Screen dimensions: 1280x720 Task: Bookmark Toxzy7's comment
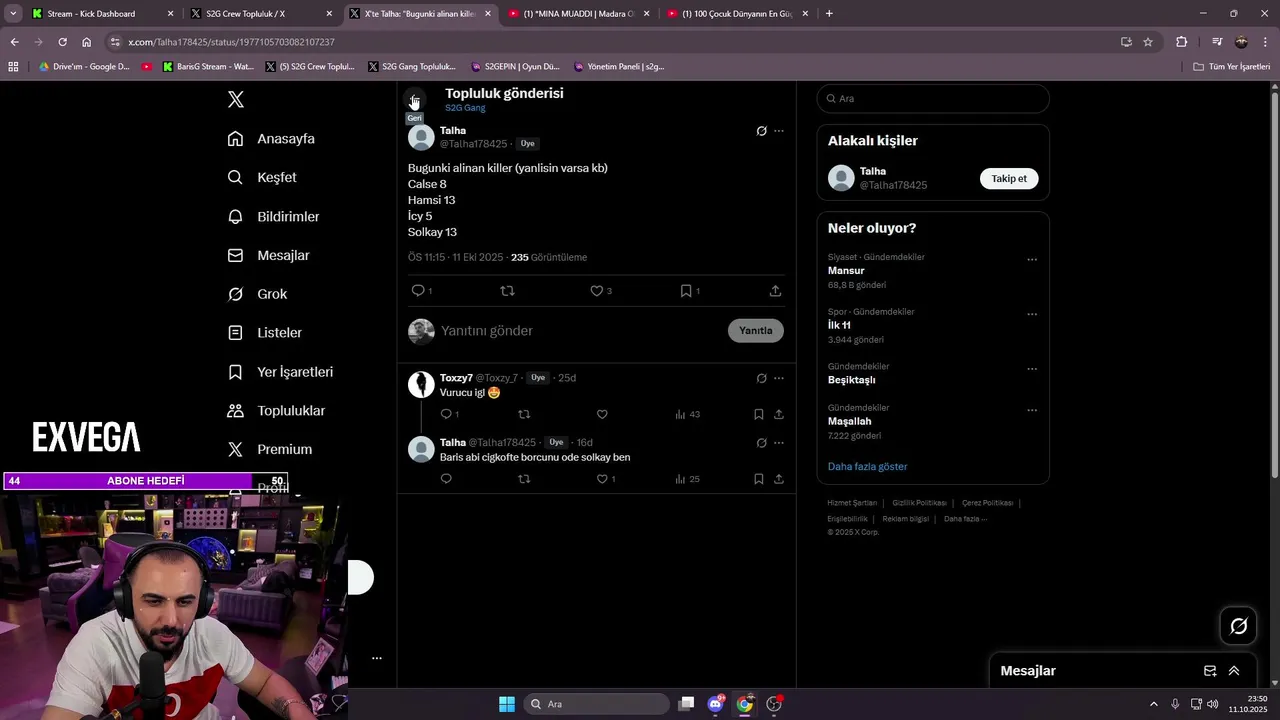(758, 414)
